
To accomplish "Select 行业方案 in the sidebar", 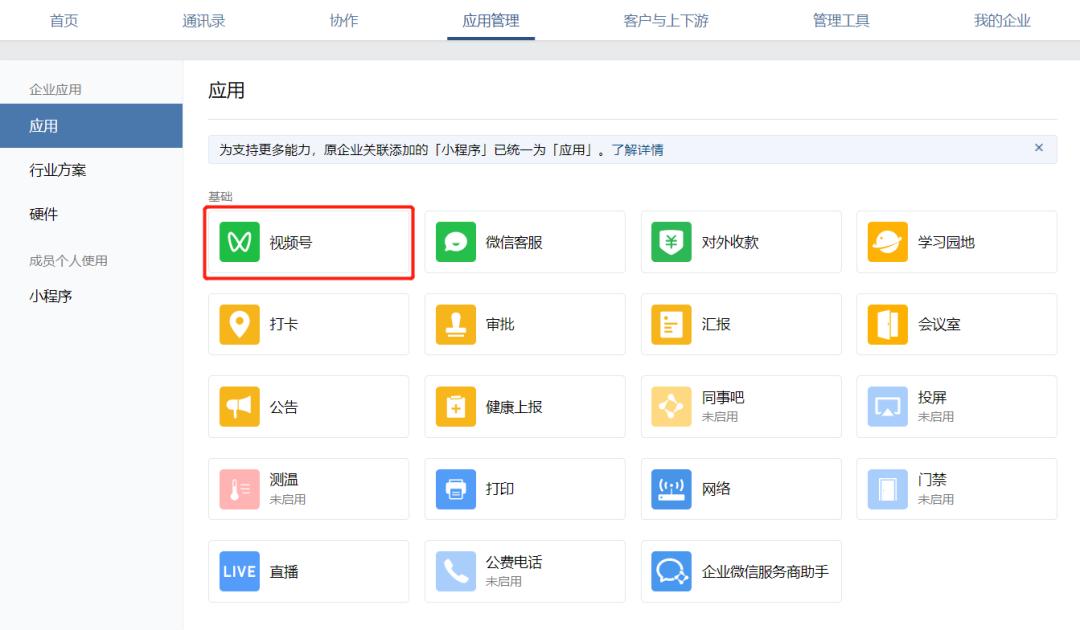I will coord(56,170).
